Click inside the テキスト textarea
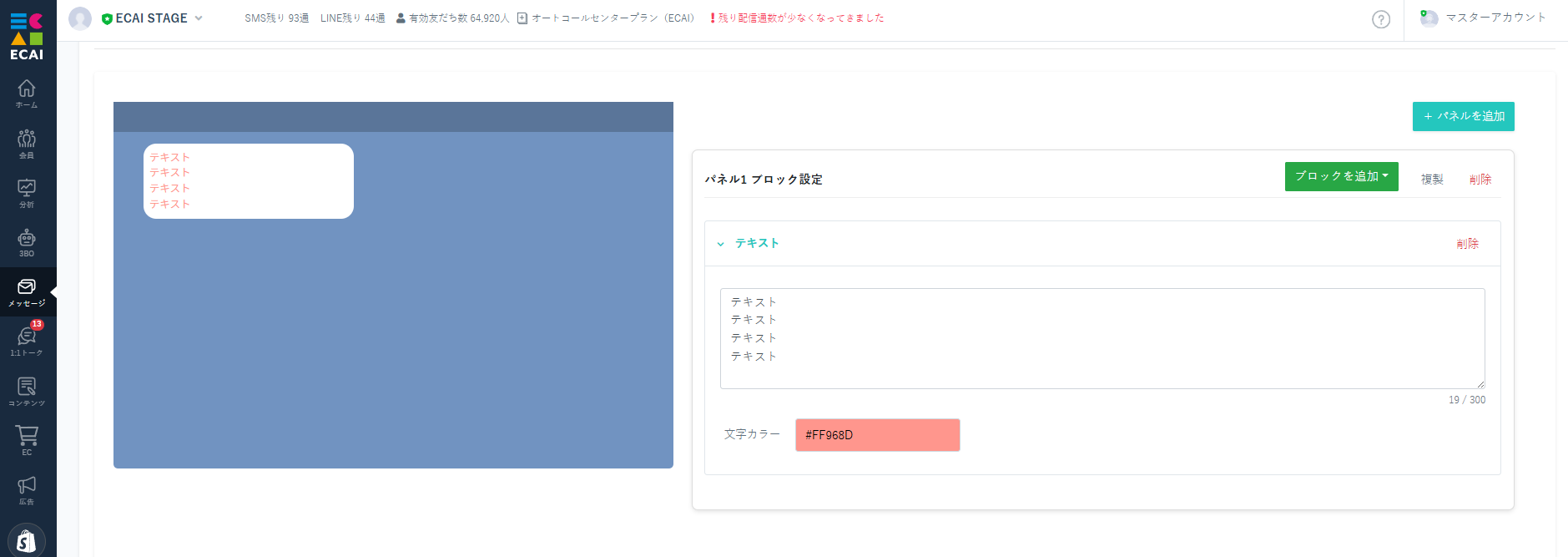Viewport: 1568px width, 557px height. pyautogui.click(x=1102, y=338)
